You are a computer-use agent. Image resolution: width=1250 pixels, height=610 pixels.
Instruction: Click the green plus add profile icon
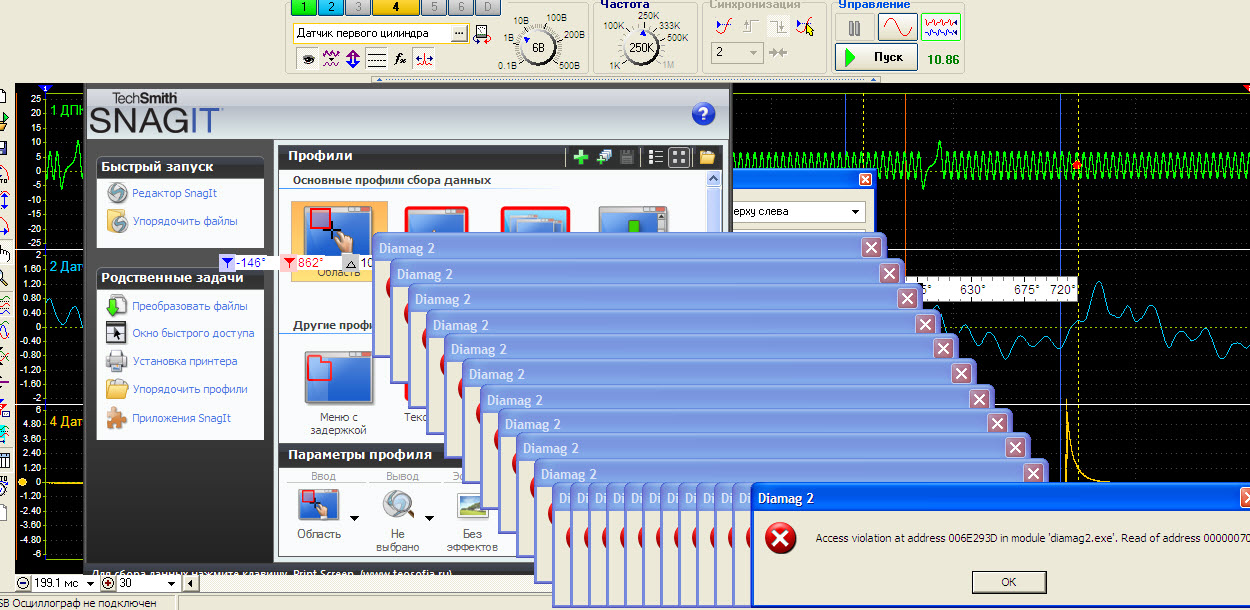580,156
